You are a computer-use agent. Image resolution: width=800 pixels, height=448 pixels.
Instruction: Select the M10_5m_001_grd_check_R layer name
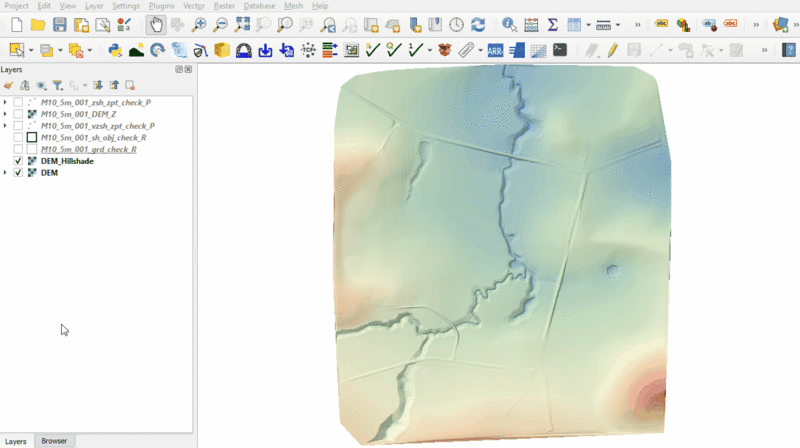coord(89,149)
